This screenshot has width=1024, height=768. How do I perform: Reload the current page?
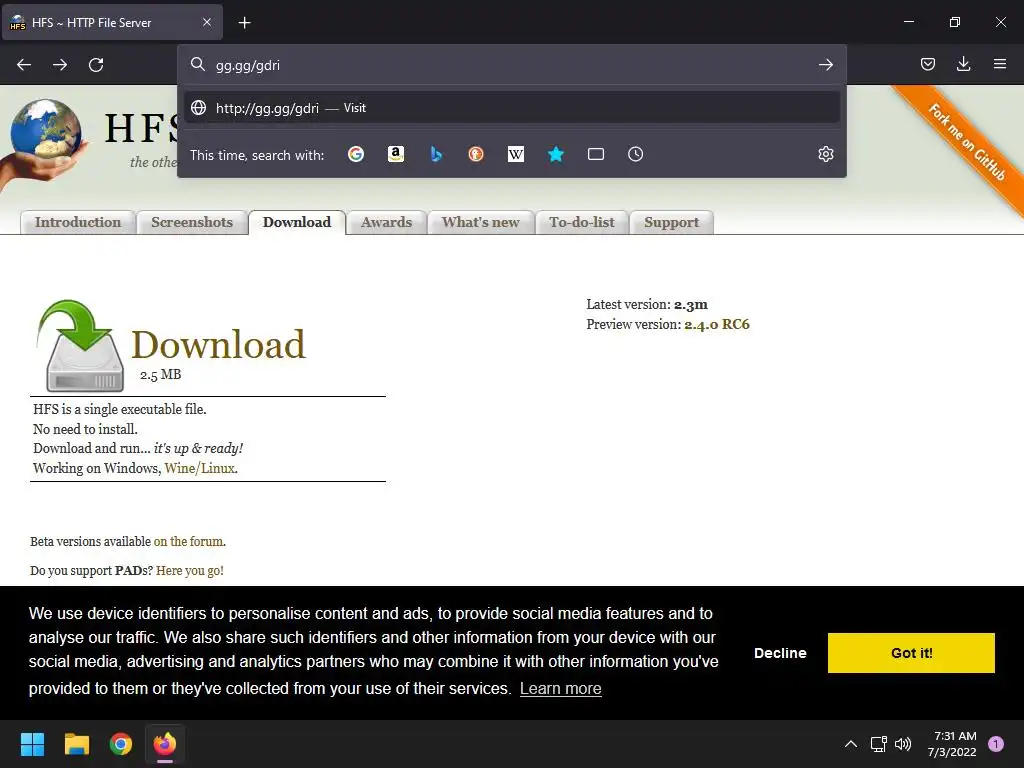coord(96,65)
